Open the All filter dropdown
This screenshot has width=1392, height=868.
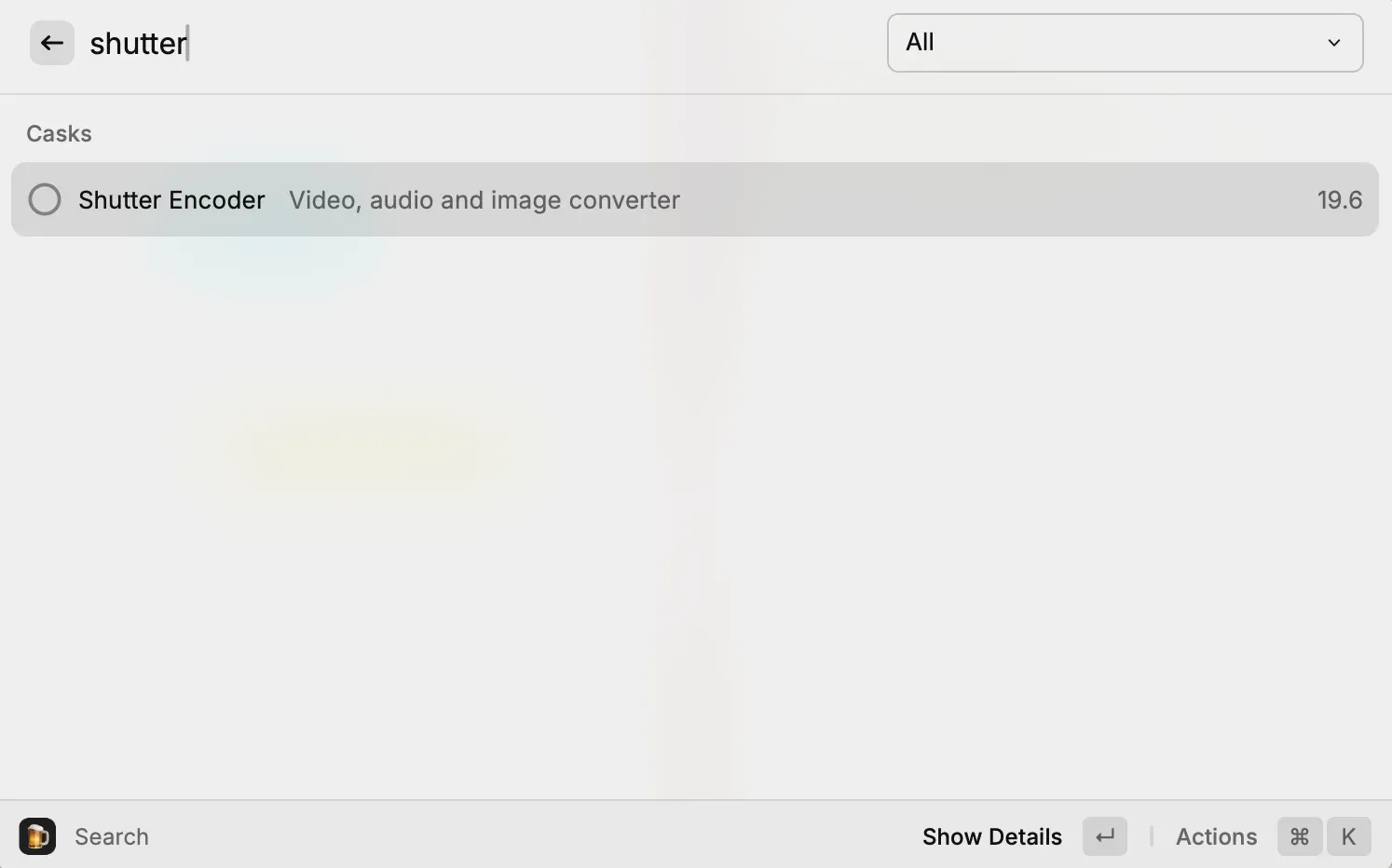[1126, 43]
